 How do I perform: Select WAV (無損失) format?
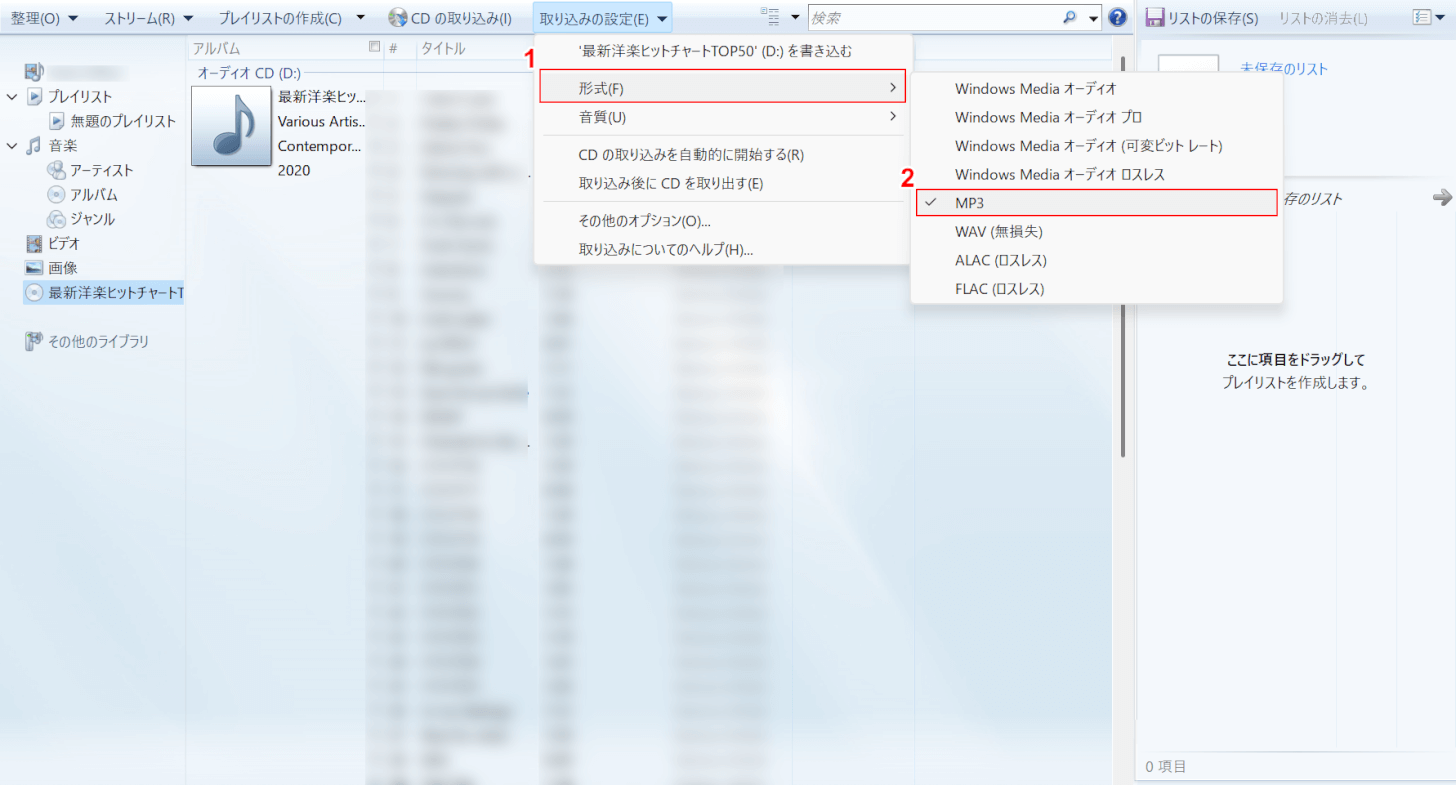[1097, 231]
